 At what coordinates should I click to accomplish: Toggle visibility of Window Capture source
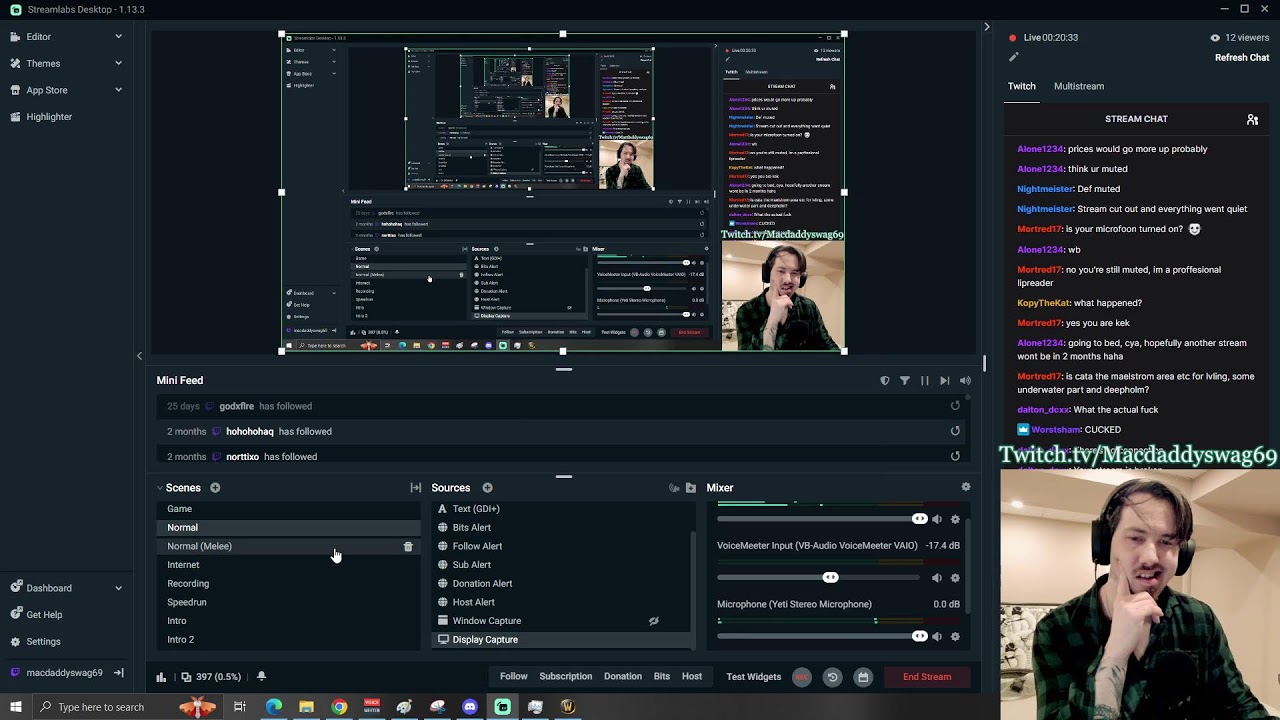tap(654, 621)
